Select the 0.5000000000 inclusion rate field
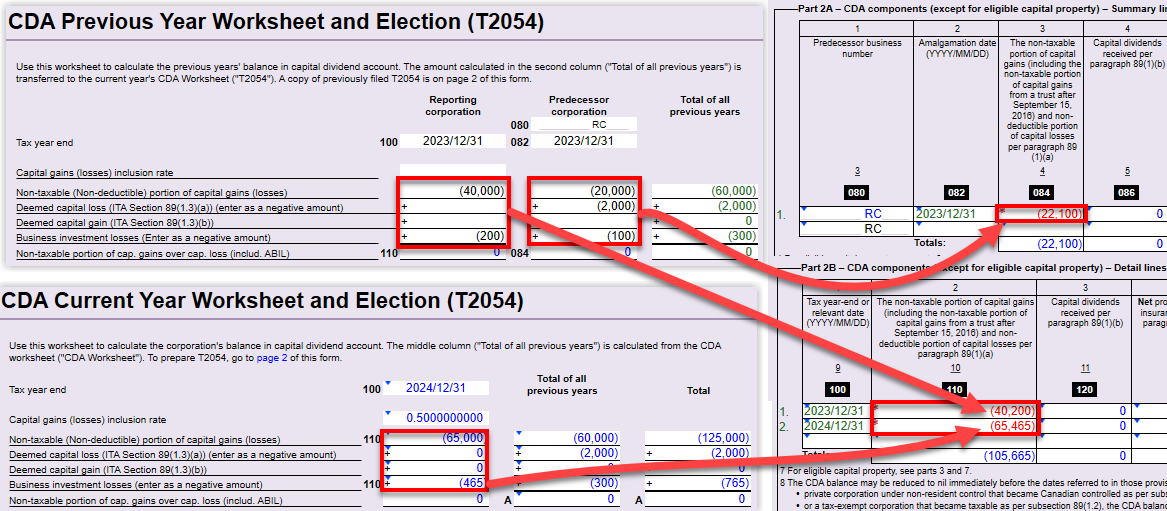 (x=436, y=418)
